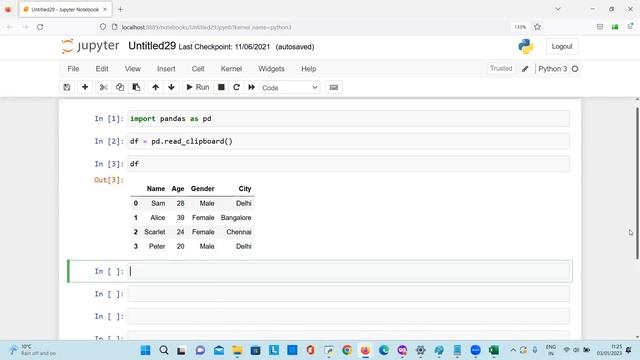Image resolution: width=640 pixels, height=360 pixels.
Task: Restart kernel and run all cells
Action: coord(251,87)
